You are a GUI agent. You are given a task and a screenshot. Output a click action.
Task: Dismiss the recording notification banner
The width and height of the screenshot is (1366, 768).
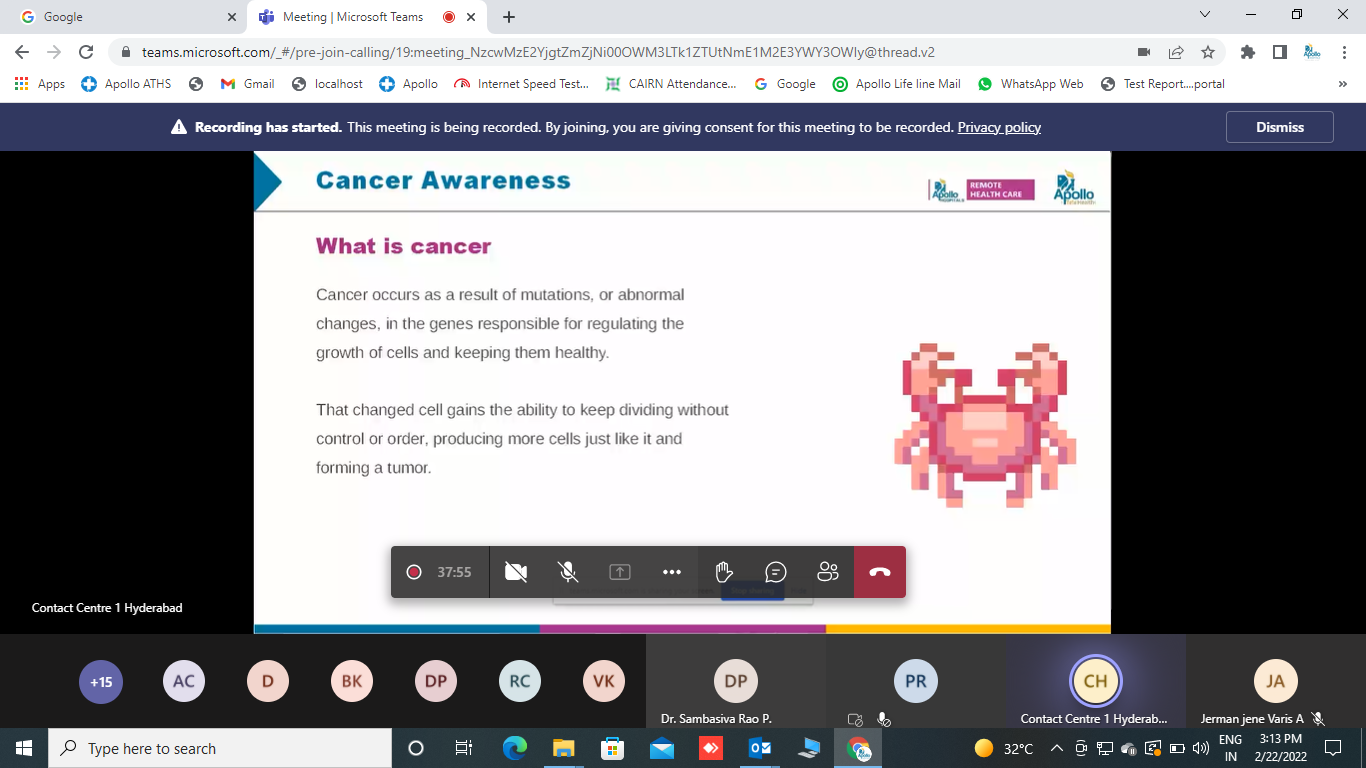pyautogui.click(x=1279, y=127)
